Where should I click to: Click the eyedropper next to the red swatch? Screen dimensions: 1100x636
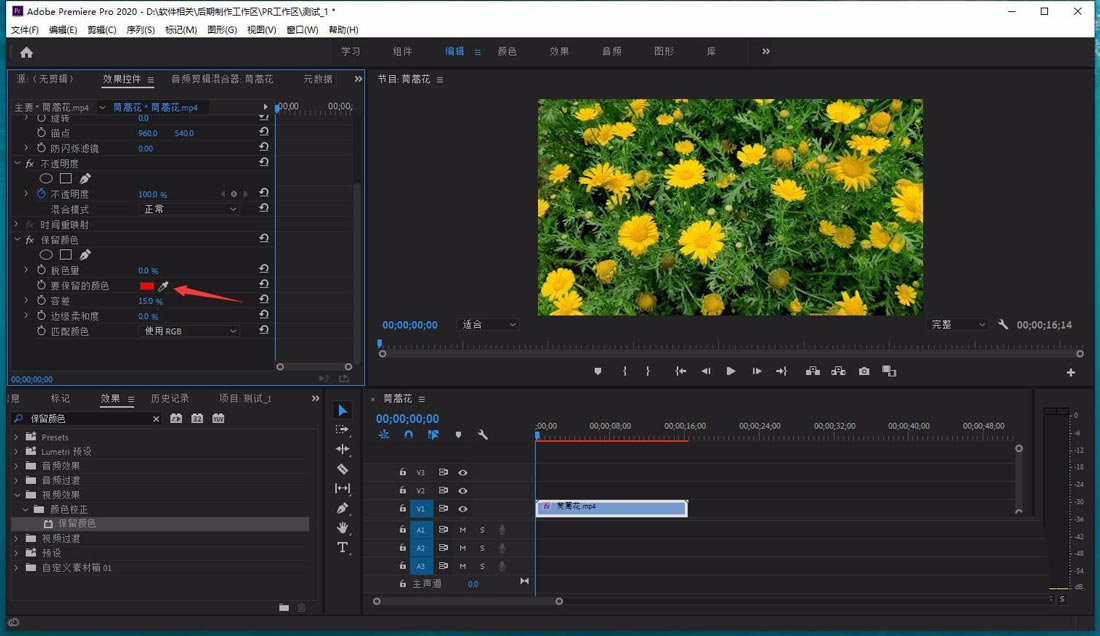164,286
